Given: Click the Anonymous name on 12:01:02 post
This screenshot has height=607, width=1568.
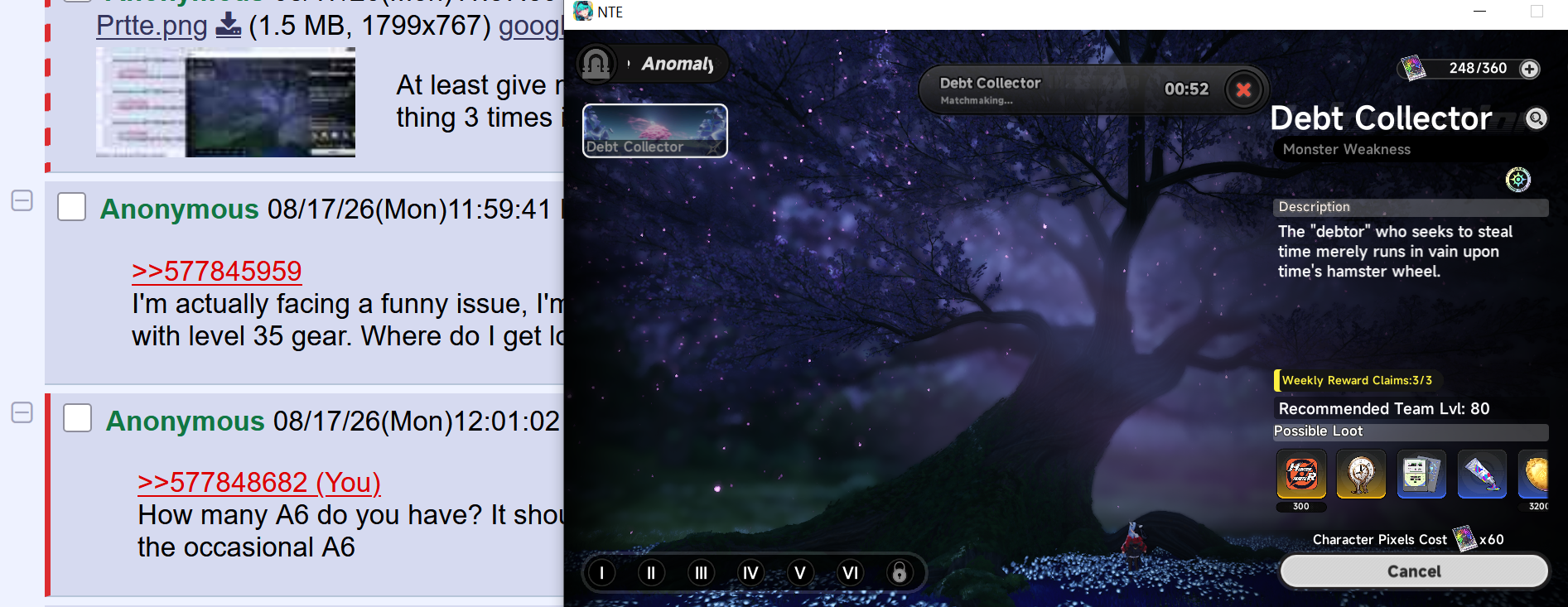Looking at the screenshot, I should 186,421.
